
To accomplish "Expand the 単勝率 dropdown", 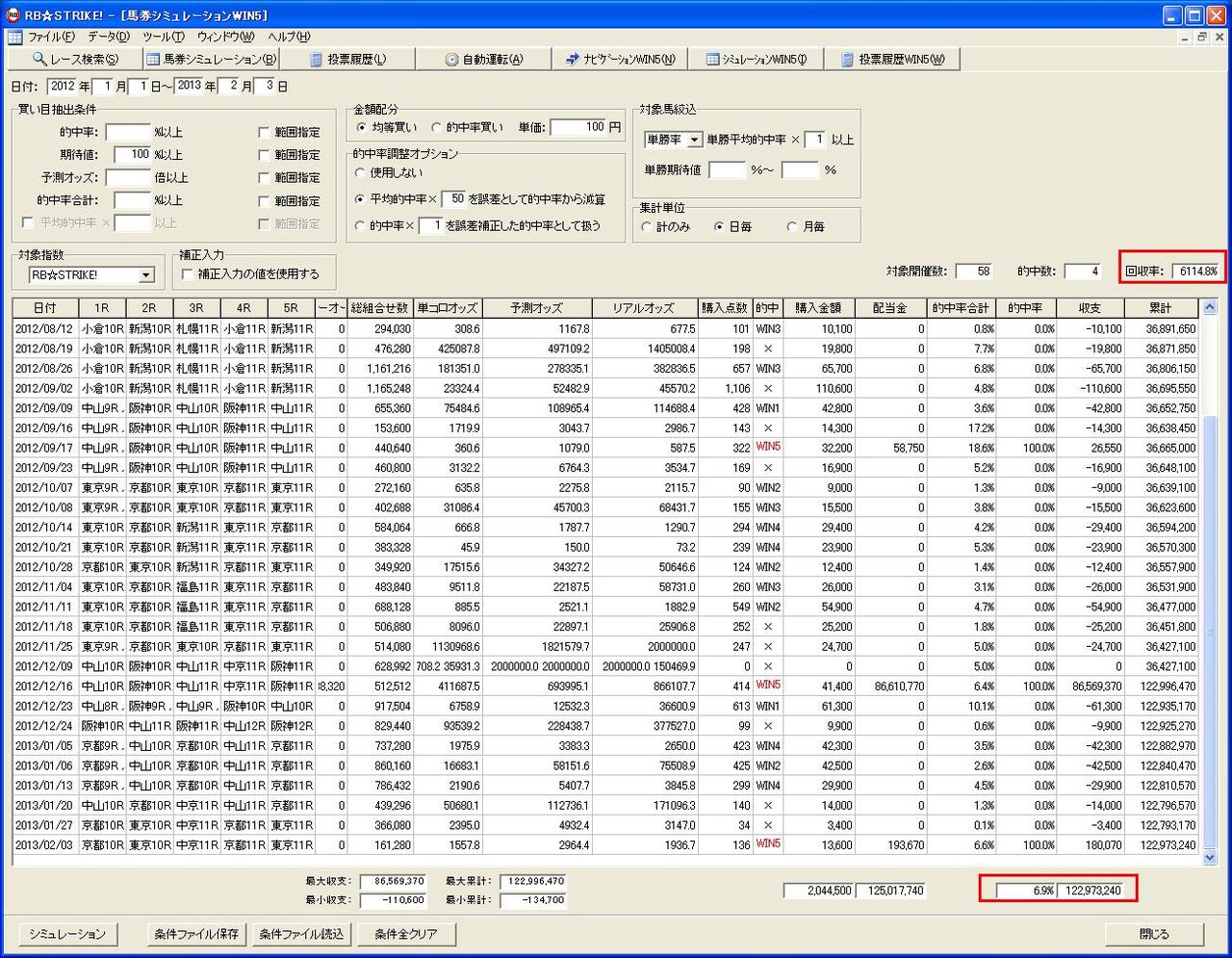I will click(694, 141).
